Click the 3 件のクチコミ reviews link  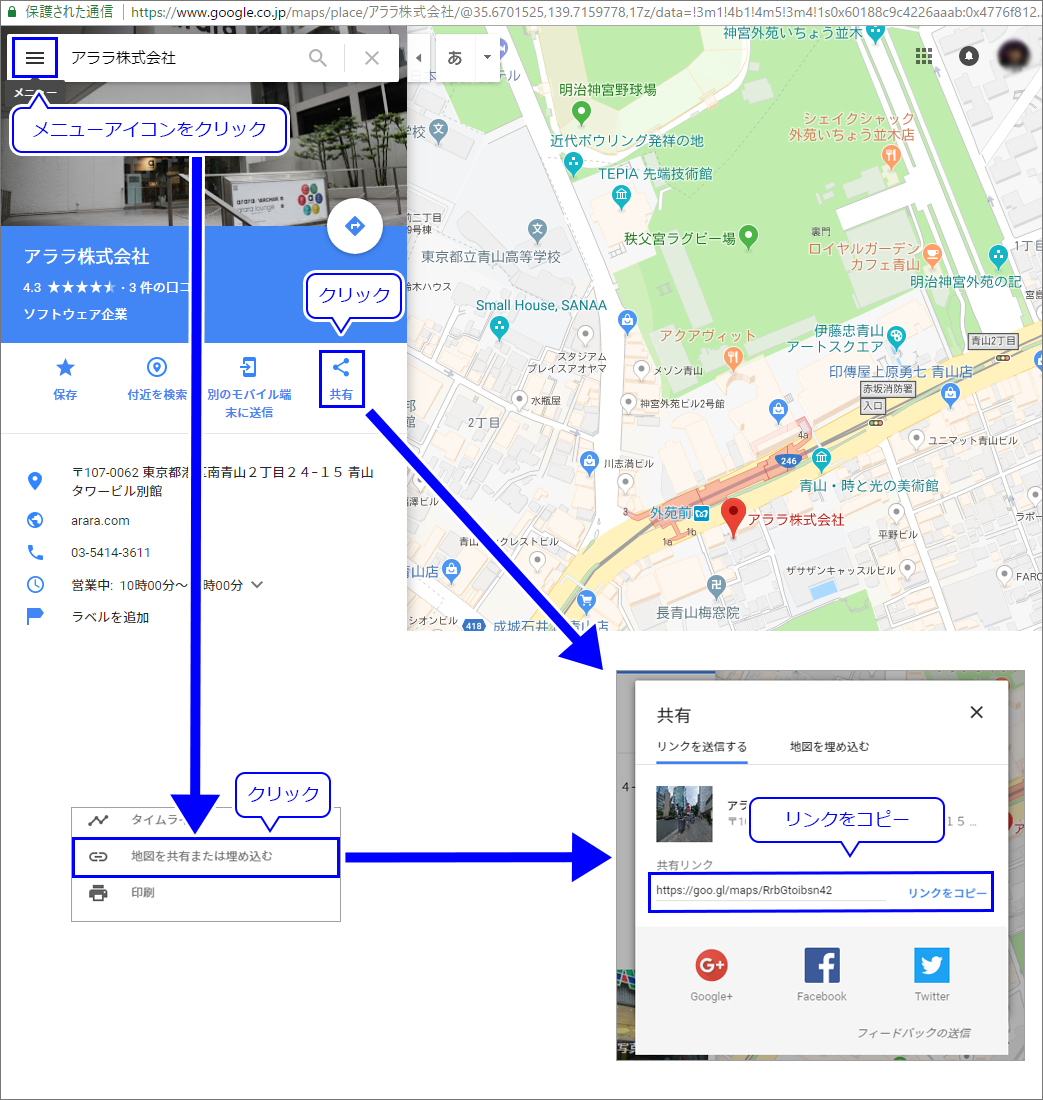coord(159,287)
